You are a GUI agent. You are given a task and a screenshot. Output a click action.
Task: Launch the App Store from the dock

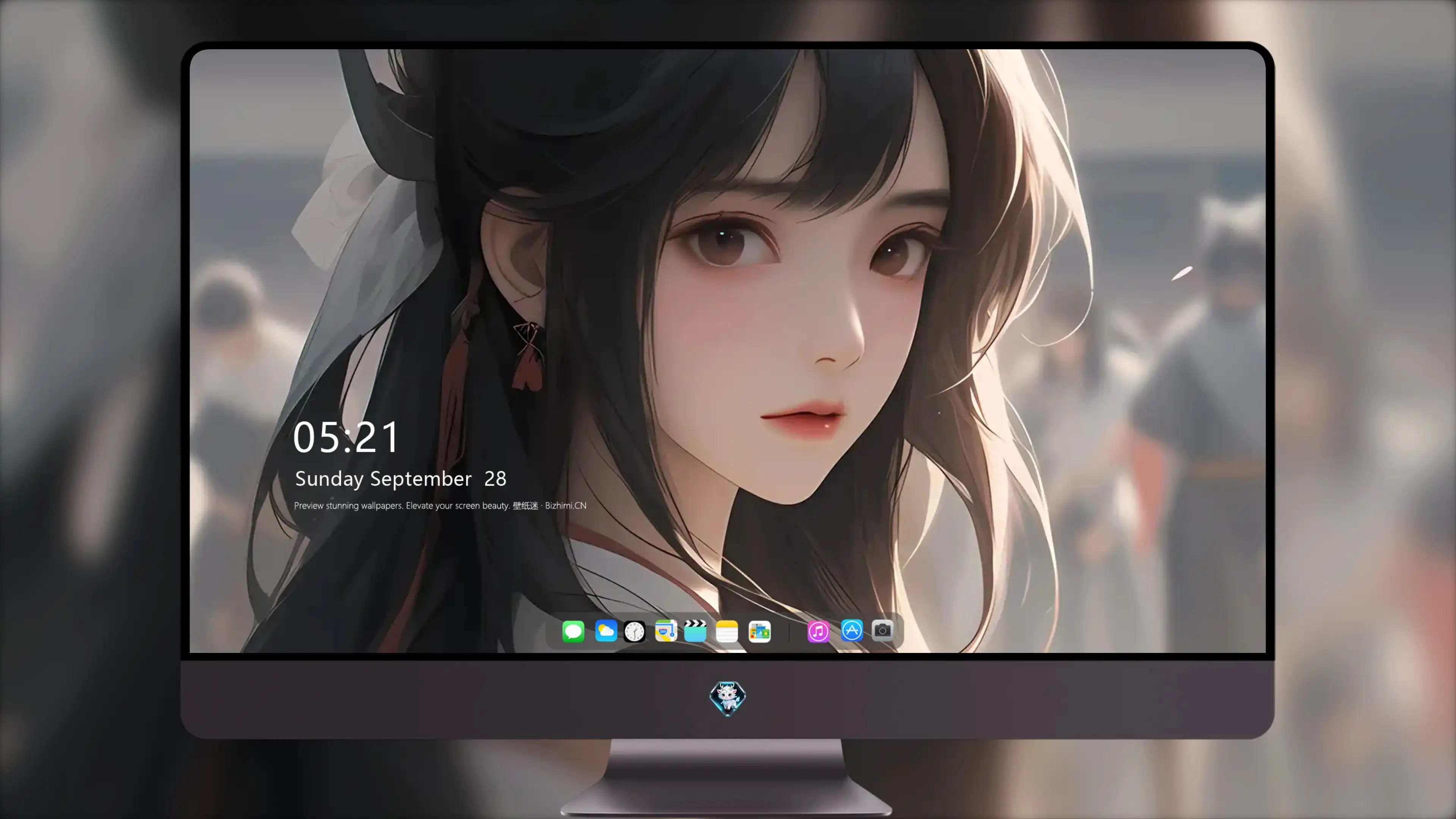(x=852, y=630)
